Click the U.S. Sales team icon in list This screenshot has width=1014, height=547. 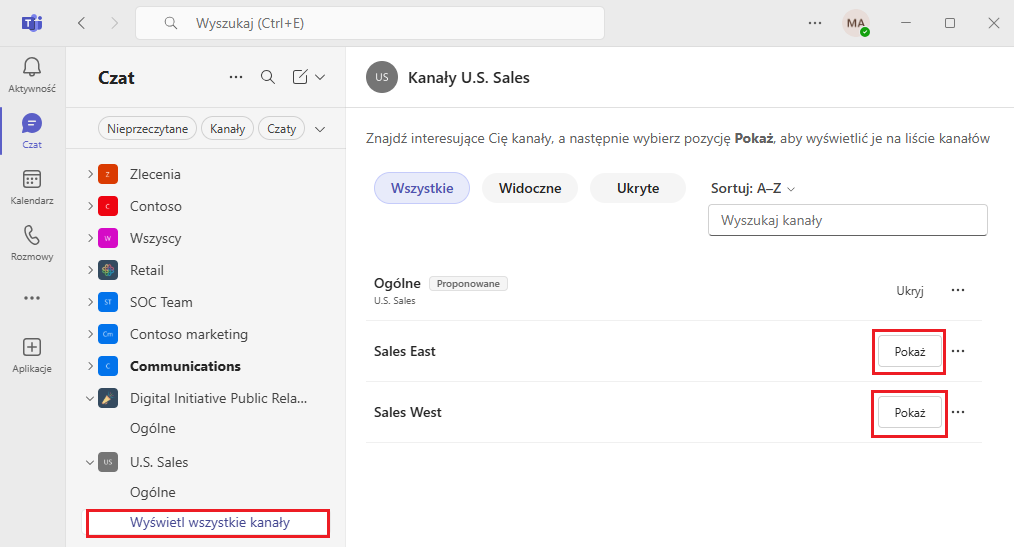108,462
